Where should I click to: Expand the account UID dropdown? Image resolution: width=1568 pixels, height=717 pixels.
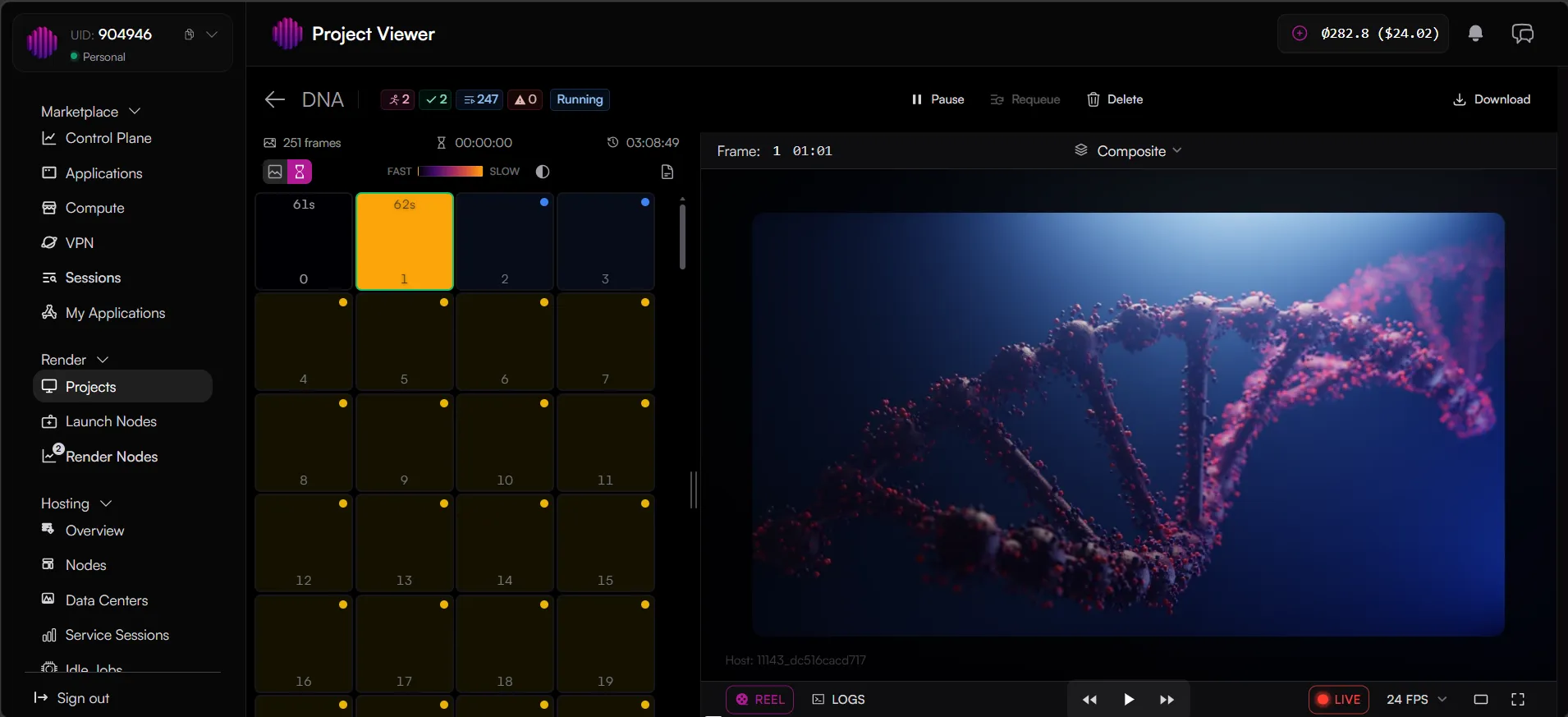coord(212,34)
